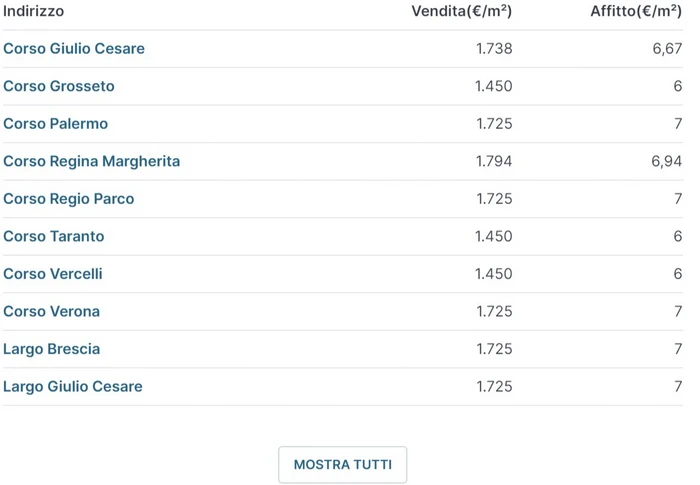Open the Corso Regio Parco link
Viewport: 700px width, 485px height.
point(69,199)
